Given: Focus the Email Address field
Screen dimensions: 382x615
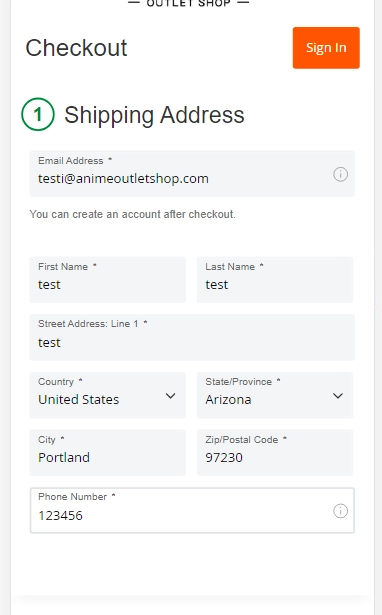Looking at the screenshot, I should pos(192,174).
